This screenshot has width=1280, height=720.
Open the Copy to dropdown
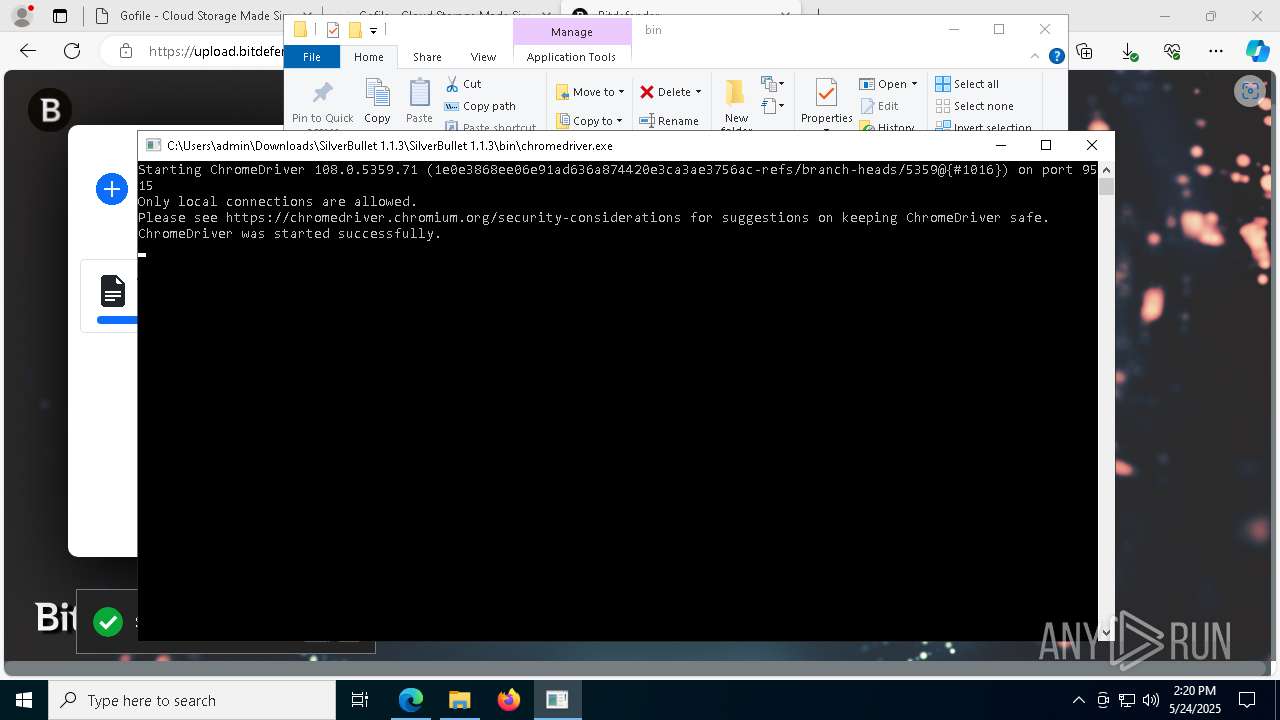coord(590,121)
